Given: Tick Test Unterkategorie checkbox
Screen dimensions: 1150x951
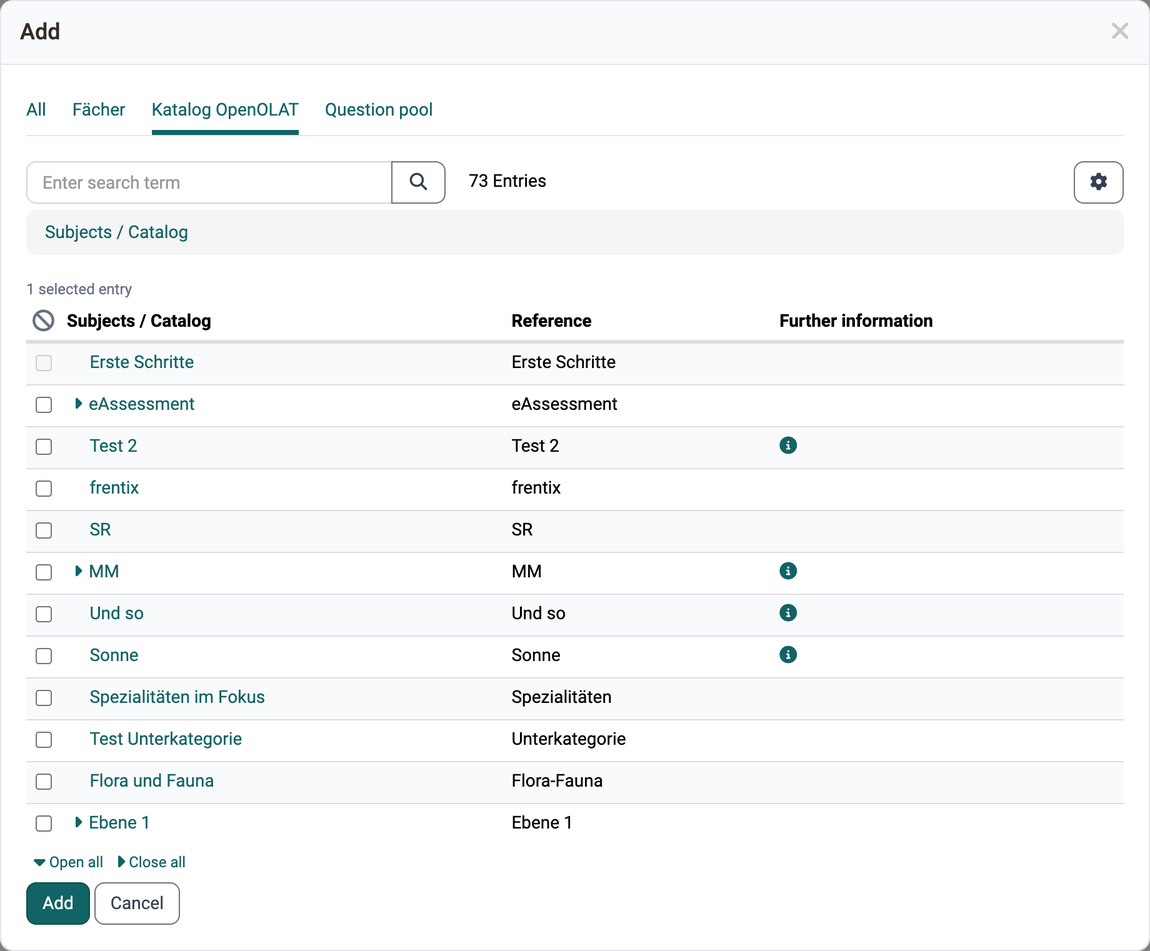Looking at the screenshot, I should (44, 739).
